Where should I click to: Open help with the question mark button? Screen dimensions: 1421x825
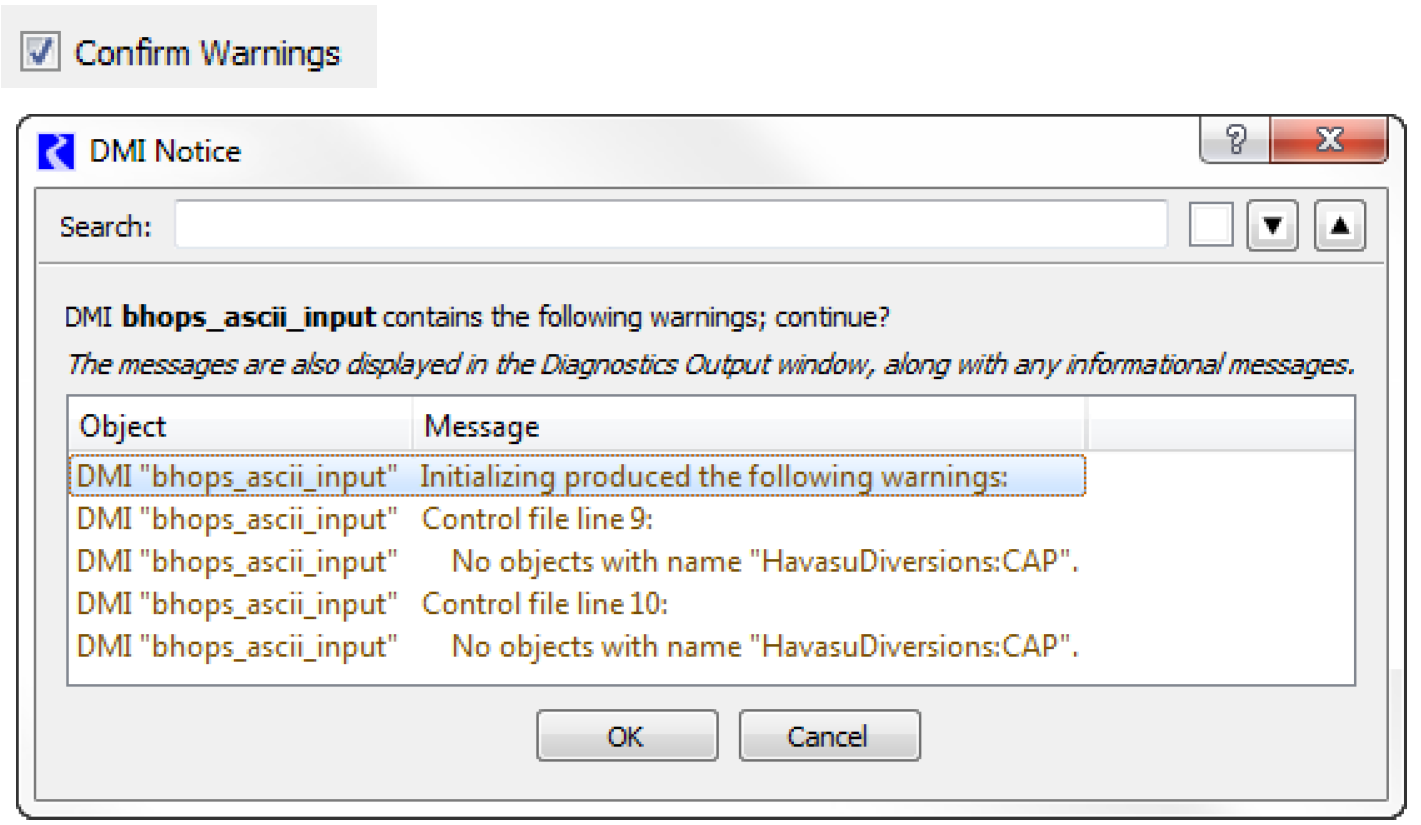1235,142
